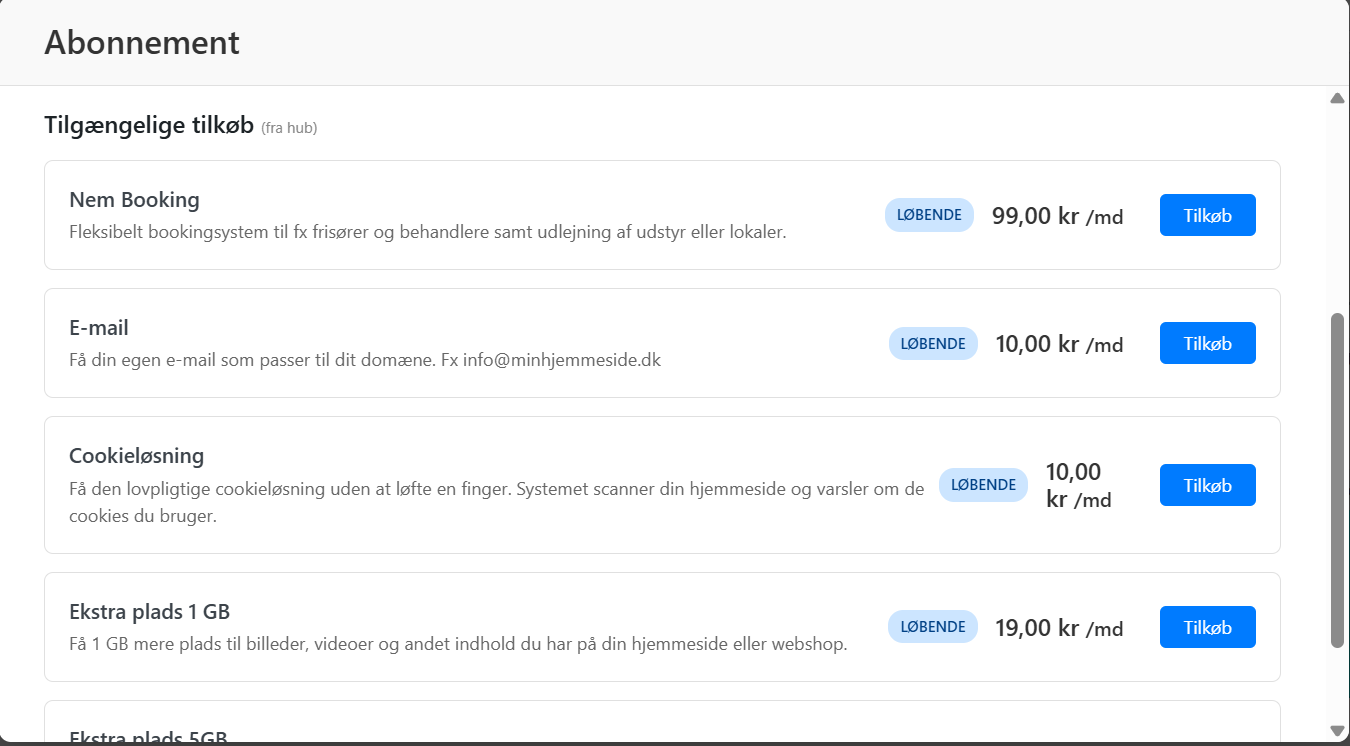Click Tilkøb for the E-mail add-on
This screenshot has height=746, width=1350.
click(x=1207, y=343)
